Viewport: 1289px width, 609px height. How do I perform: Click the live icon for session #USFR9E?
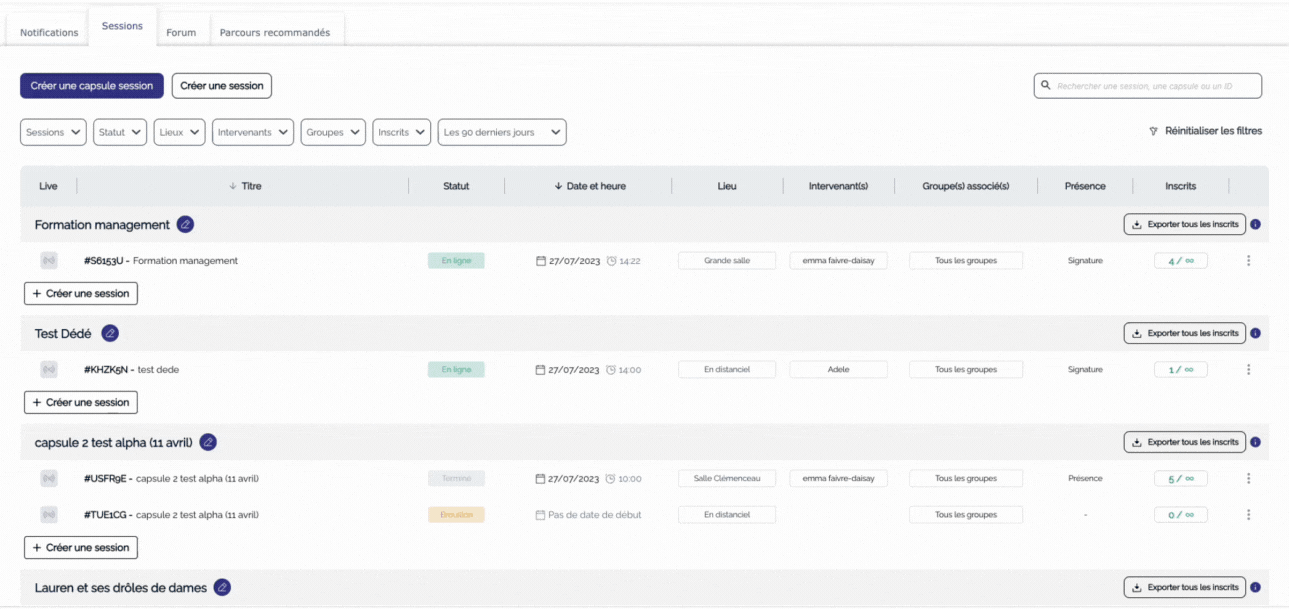(x=49, y=479)
